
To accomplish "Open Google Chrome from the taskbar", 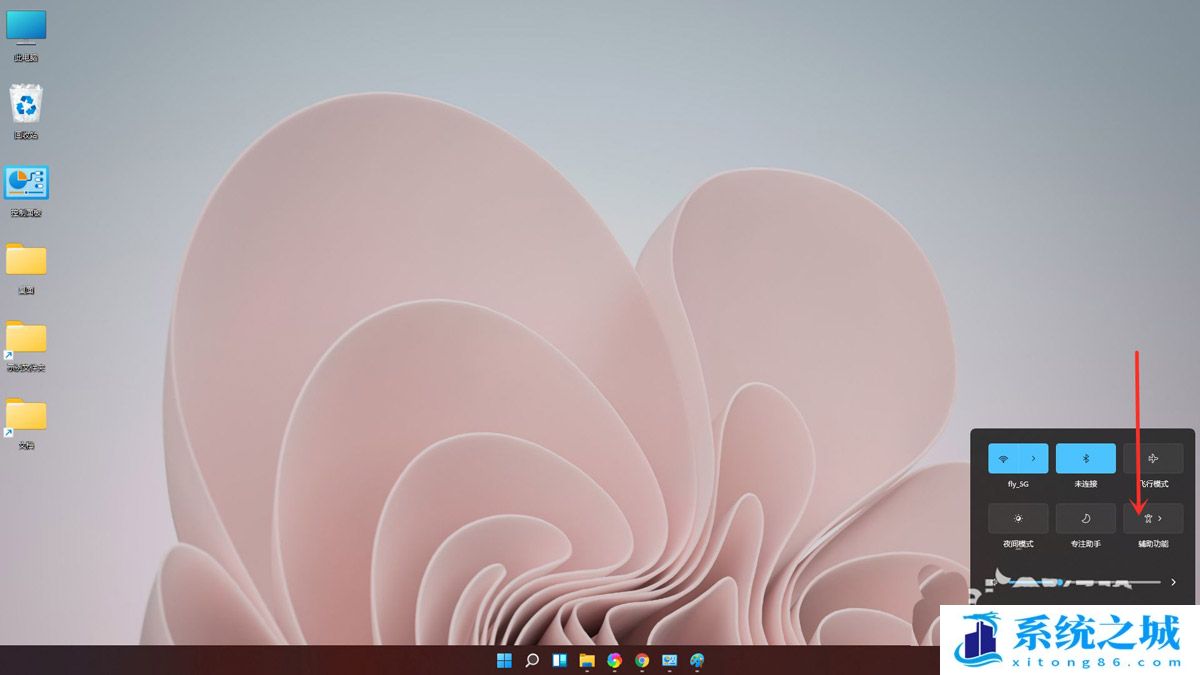I will coord(642,660).
